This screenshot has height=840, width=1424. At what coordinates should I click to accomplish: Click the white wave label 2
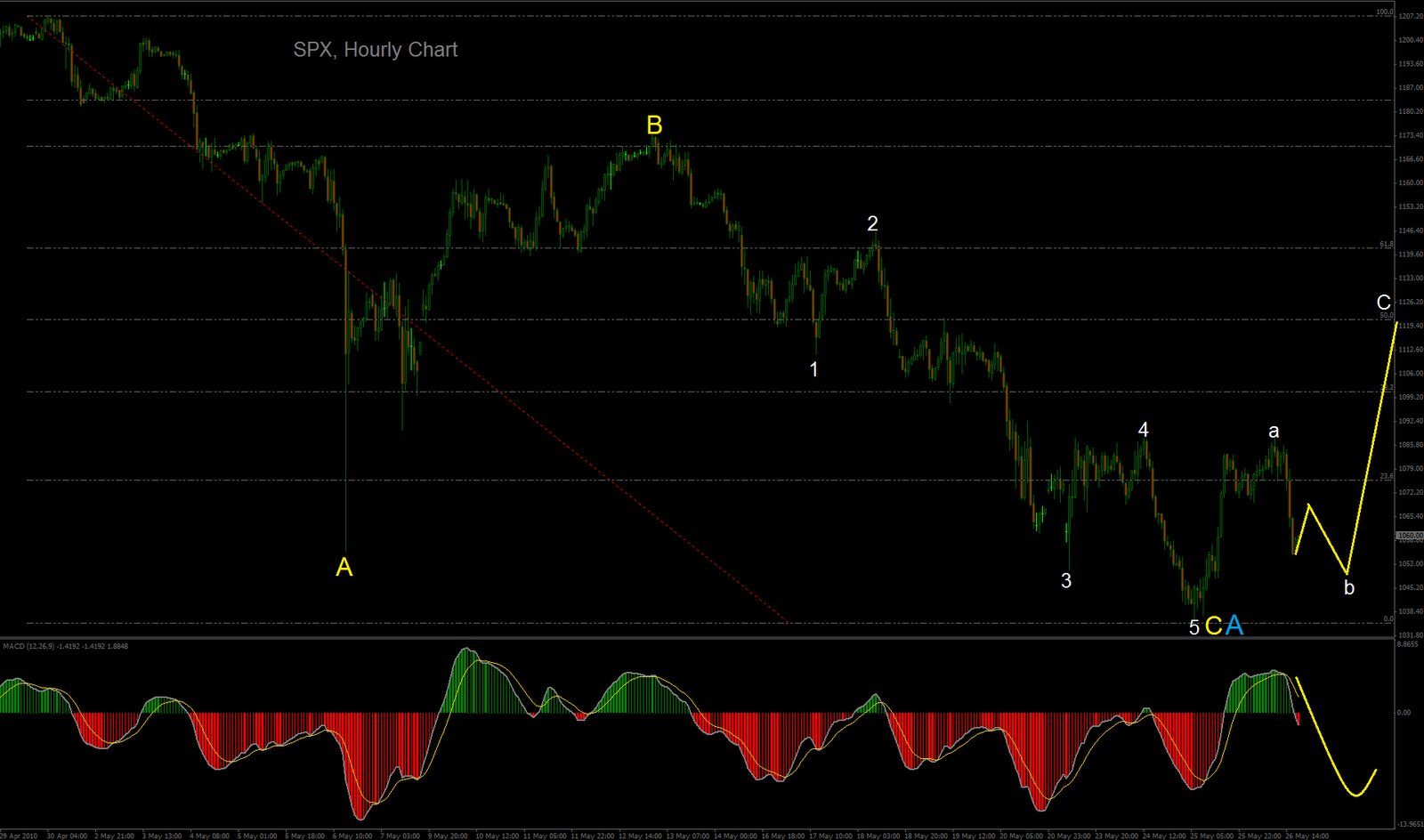pos(873,223)
